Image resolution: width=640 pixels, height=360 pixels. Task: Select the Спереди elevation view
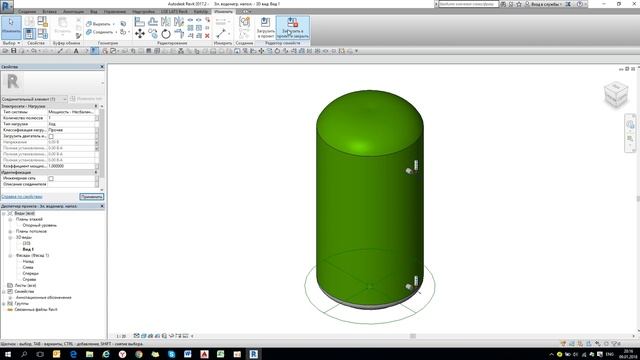tap(31, 273)
